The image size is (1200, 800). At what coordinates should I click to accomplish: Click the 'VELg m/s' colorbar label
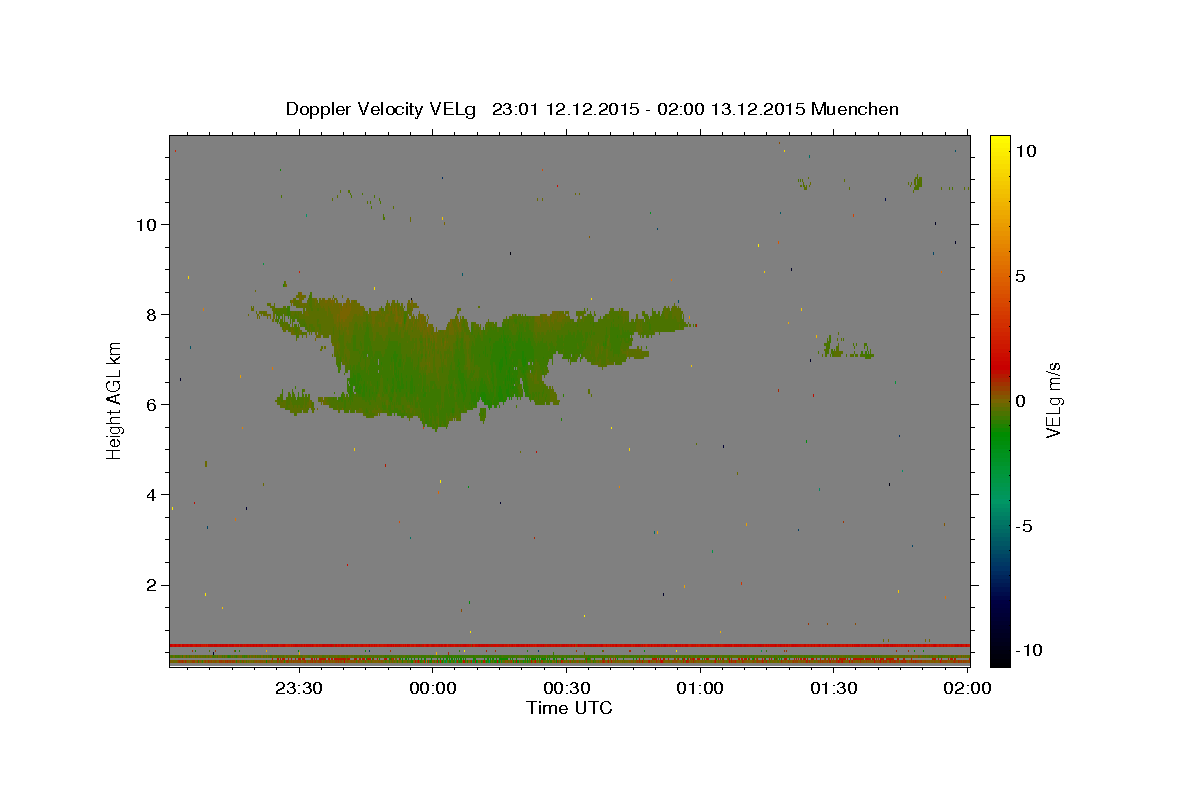pos(1054,399)
